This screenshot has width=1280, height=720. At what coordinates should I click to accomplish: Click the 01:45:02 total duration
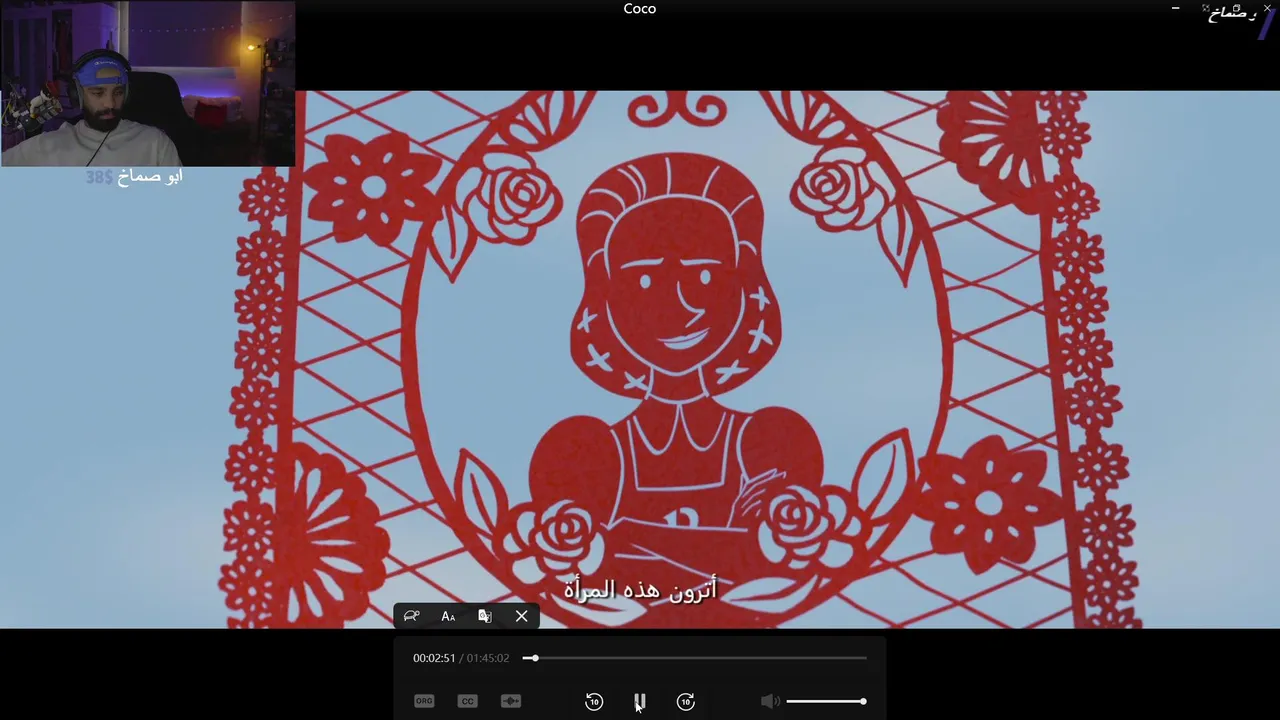point(488,658)
